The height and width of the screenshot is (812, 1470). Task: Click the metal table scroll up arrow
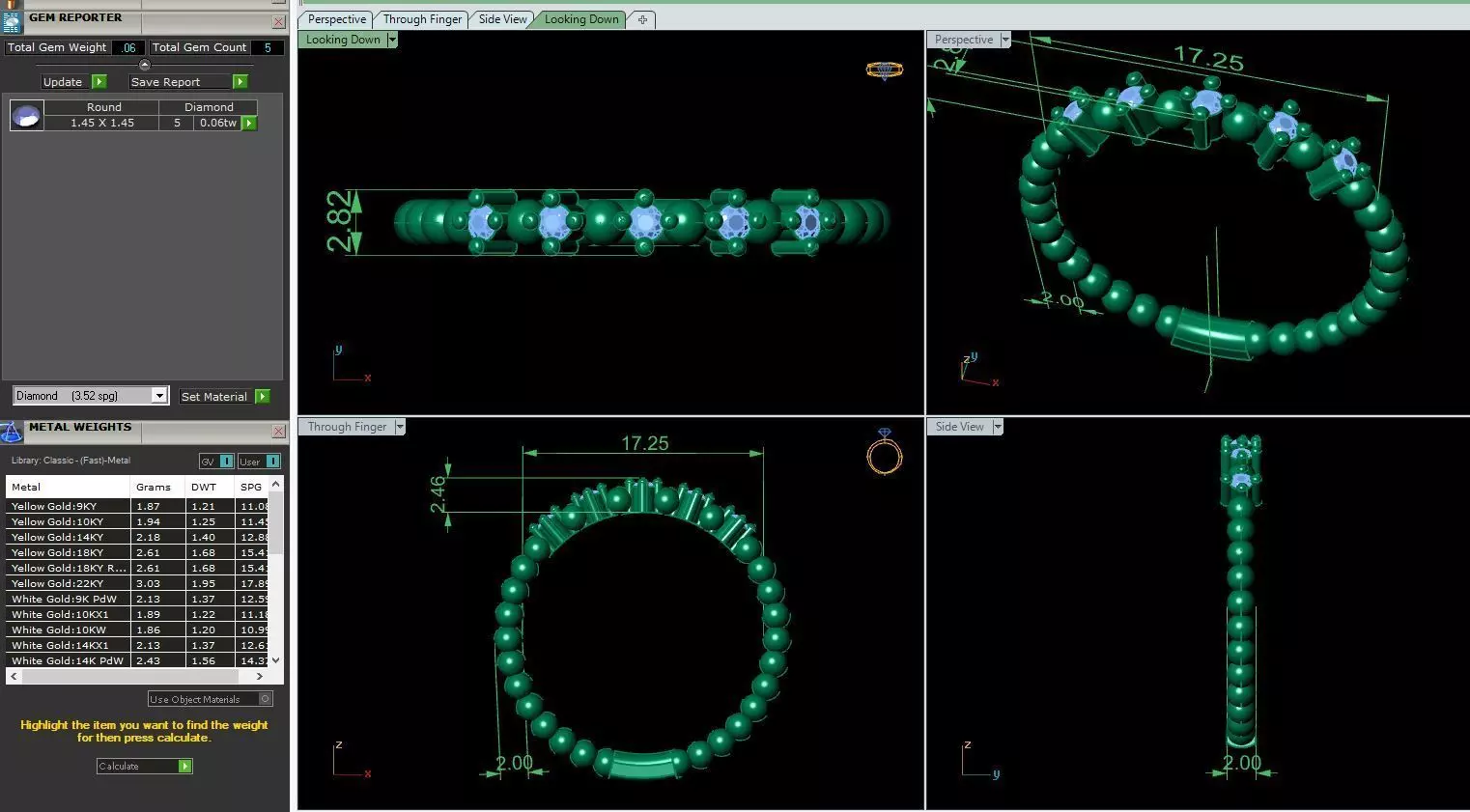[276, 484]
